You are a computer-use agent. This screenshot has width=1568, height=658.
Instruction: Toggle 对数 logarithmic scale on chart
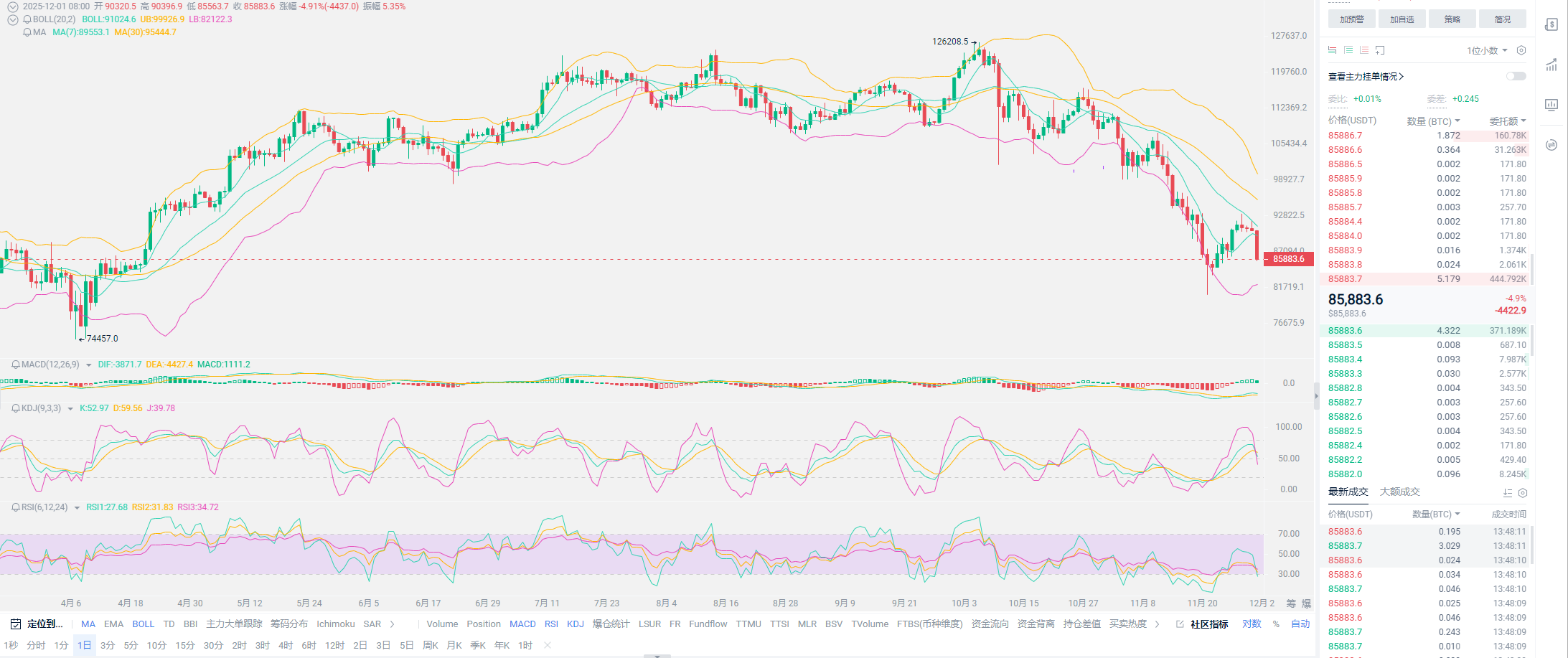point(1252,624)
